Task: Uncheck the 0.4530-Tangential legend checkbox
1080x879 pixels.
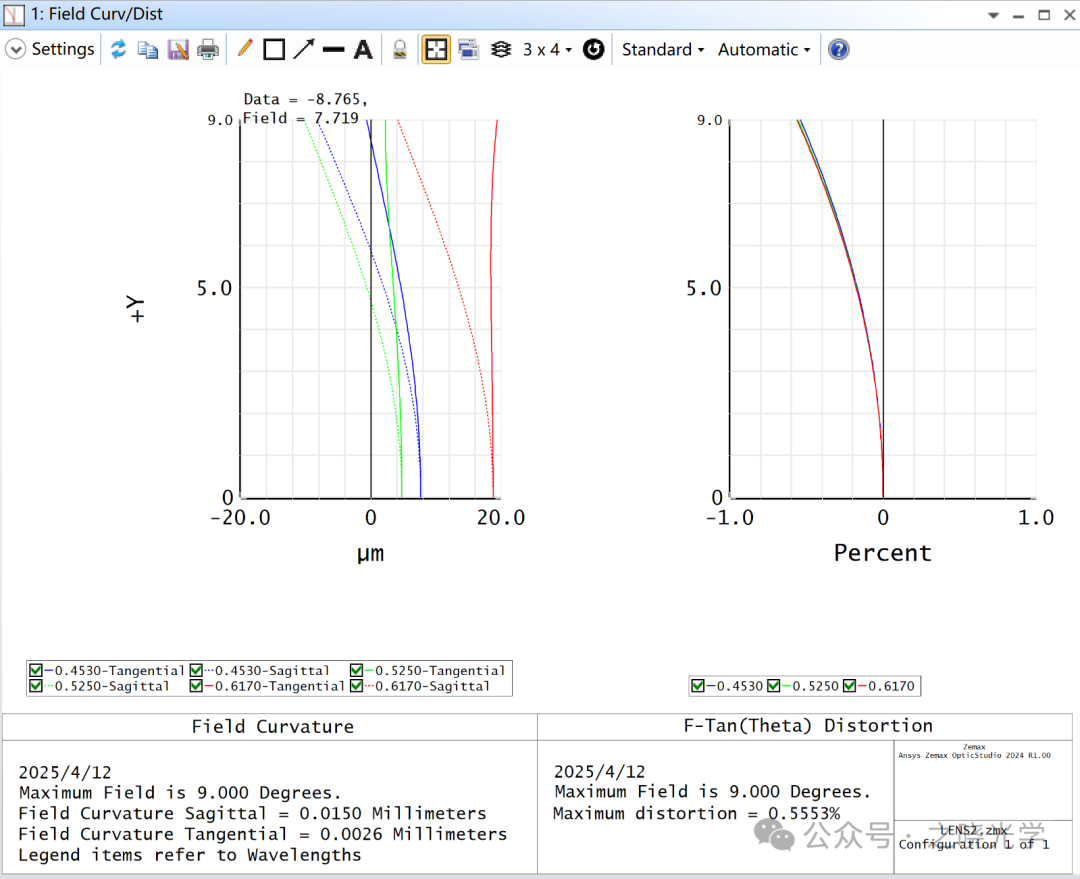Action: point(36,670)
